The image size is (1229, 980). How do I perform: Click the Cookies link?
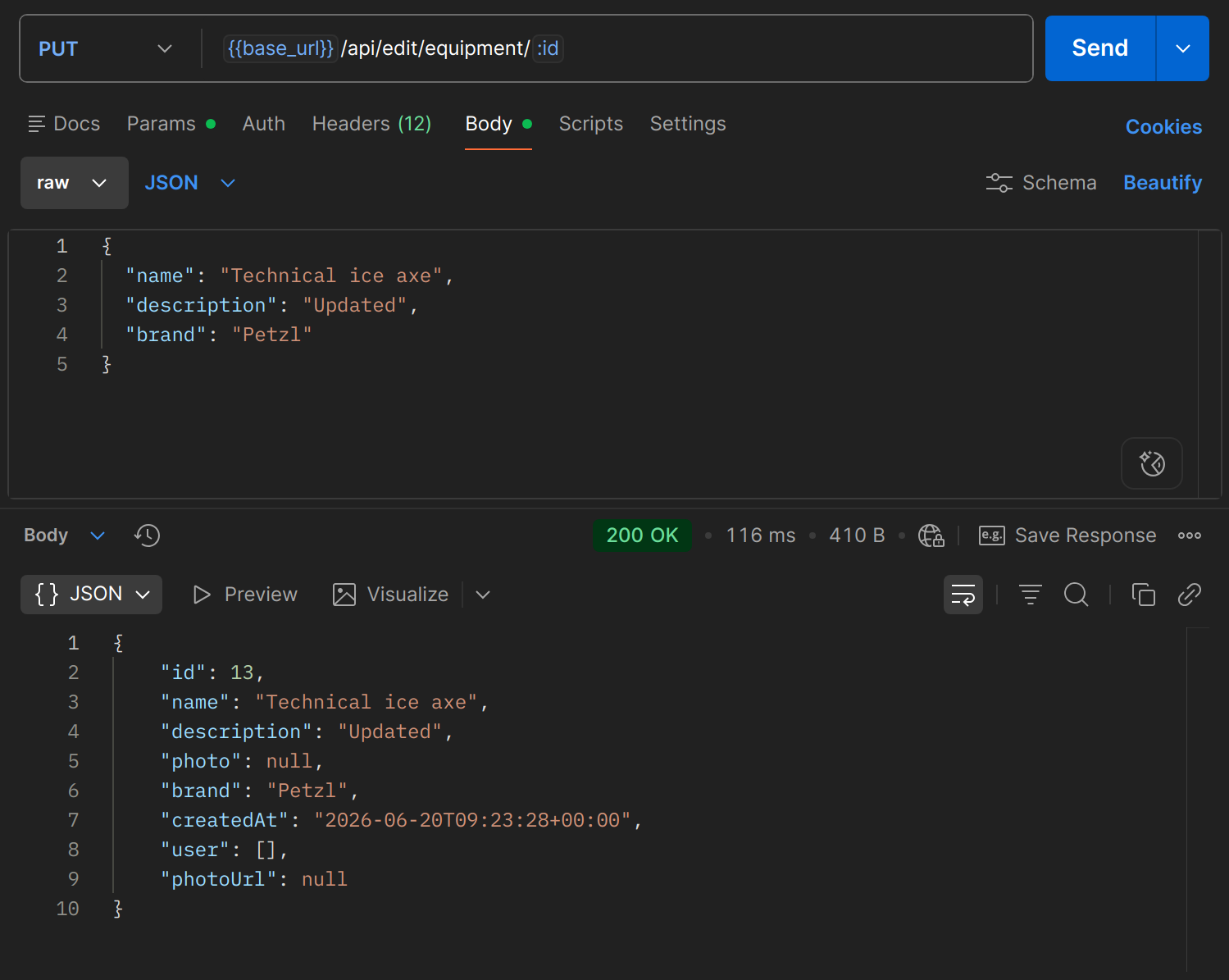pyautogui.click(x=1163, y=127)
